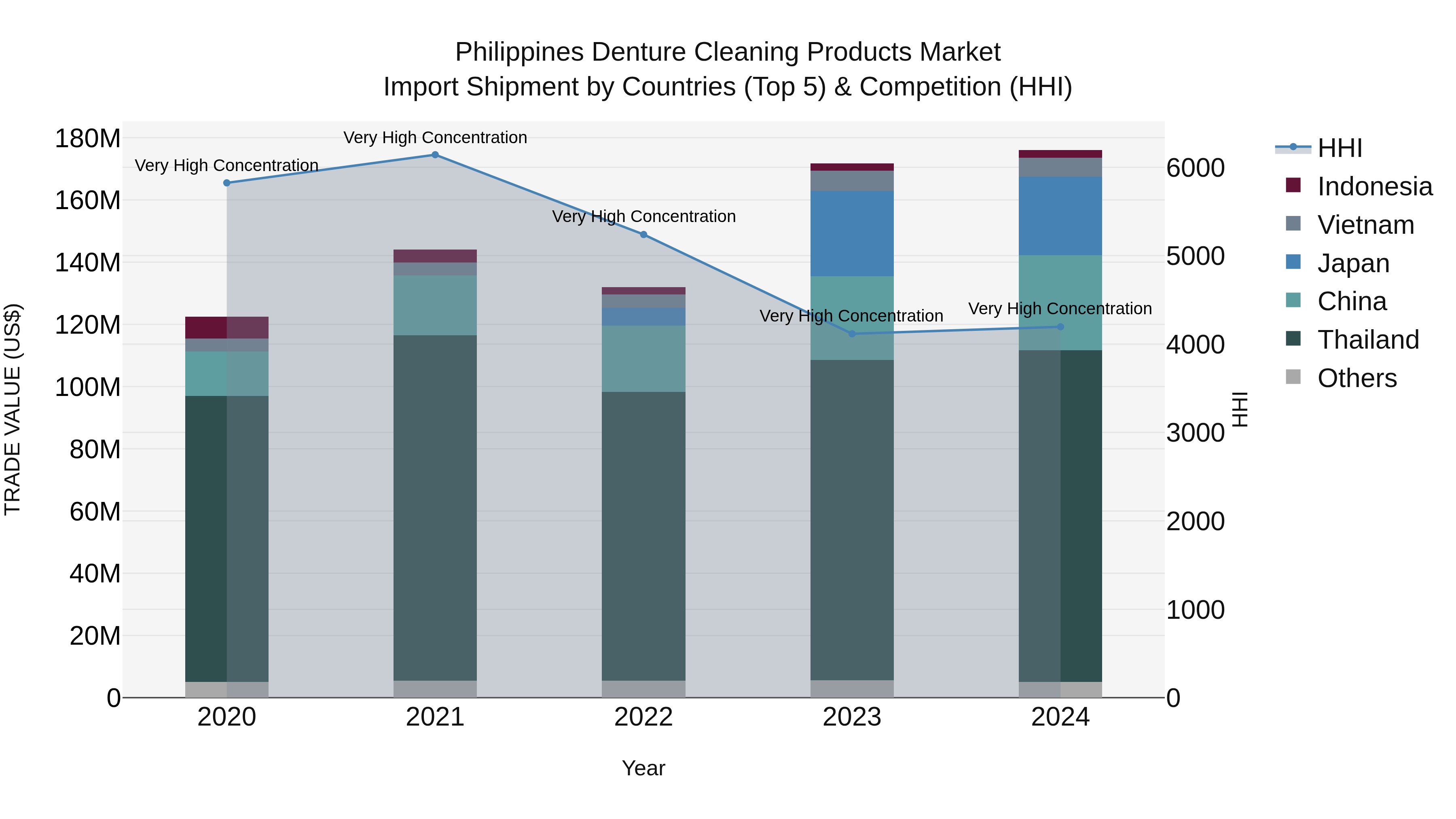Click the rotated 'HHI' right axis title
Viewport: 1456px width, 819px height.
coord(1241,409)
